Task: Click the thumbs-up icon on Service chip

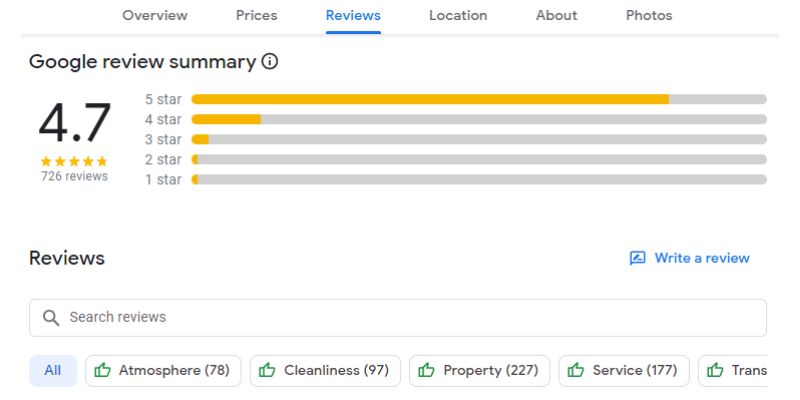Action: (576, 370)
